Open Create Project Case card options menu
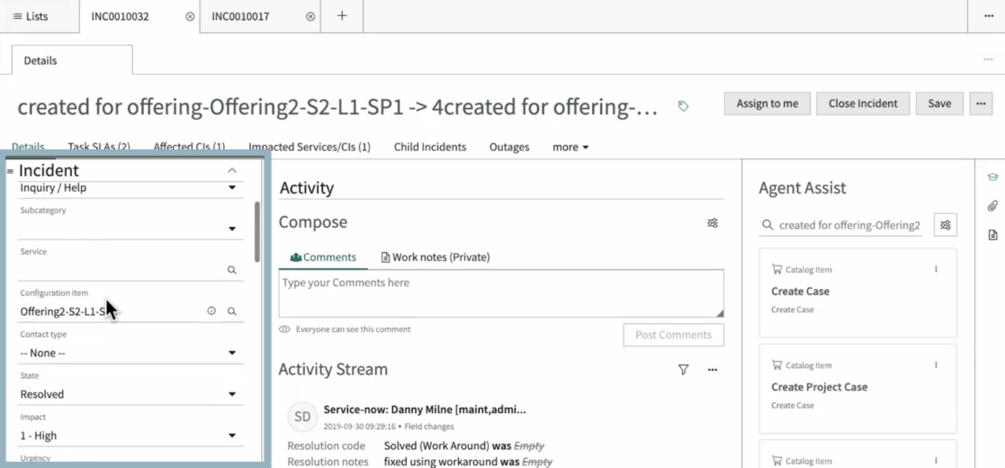The height and width of the screenshot is (468, 1005). [x=936, y=365]
